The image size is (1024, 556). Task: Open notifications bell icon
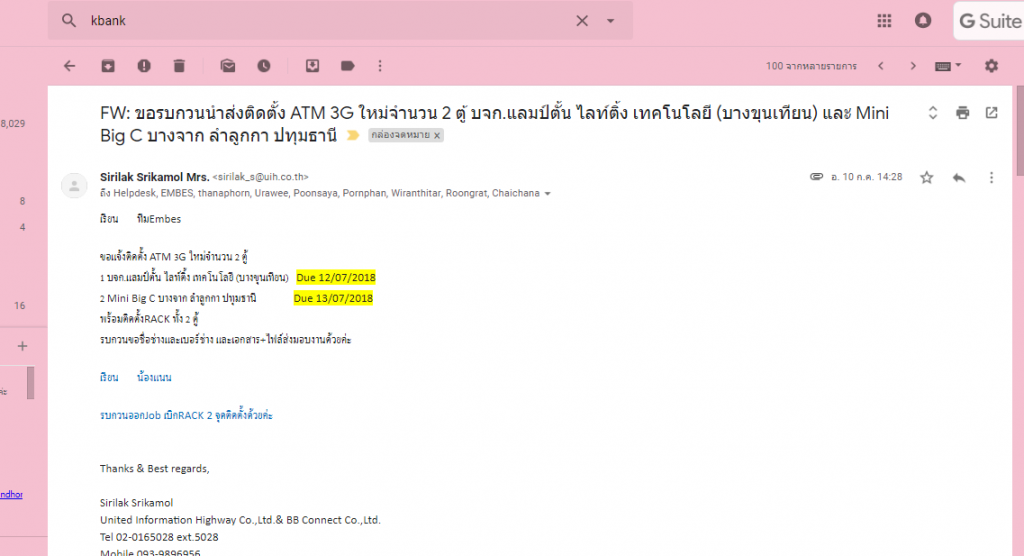click(923, 21)
